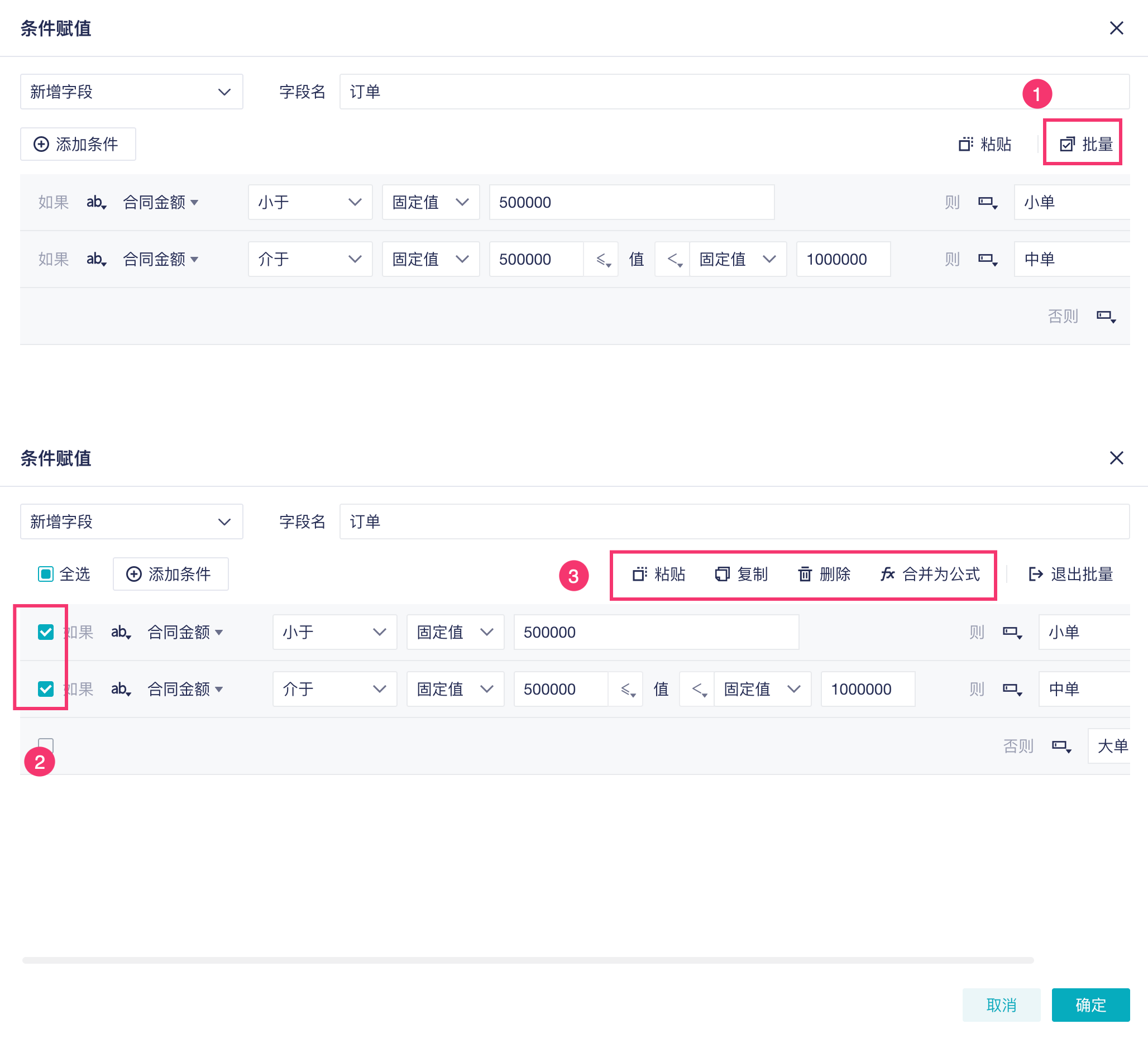Toggle the 全选 select-all checkbox
Screen dimensions: 1148x1043
(x=46, y=574)
